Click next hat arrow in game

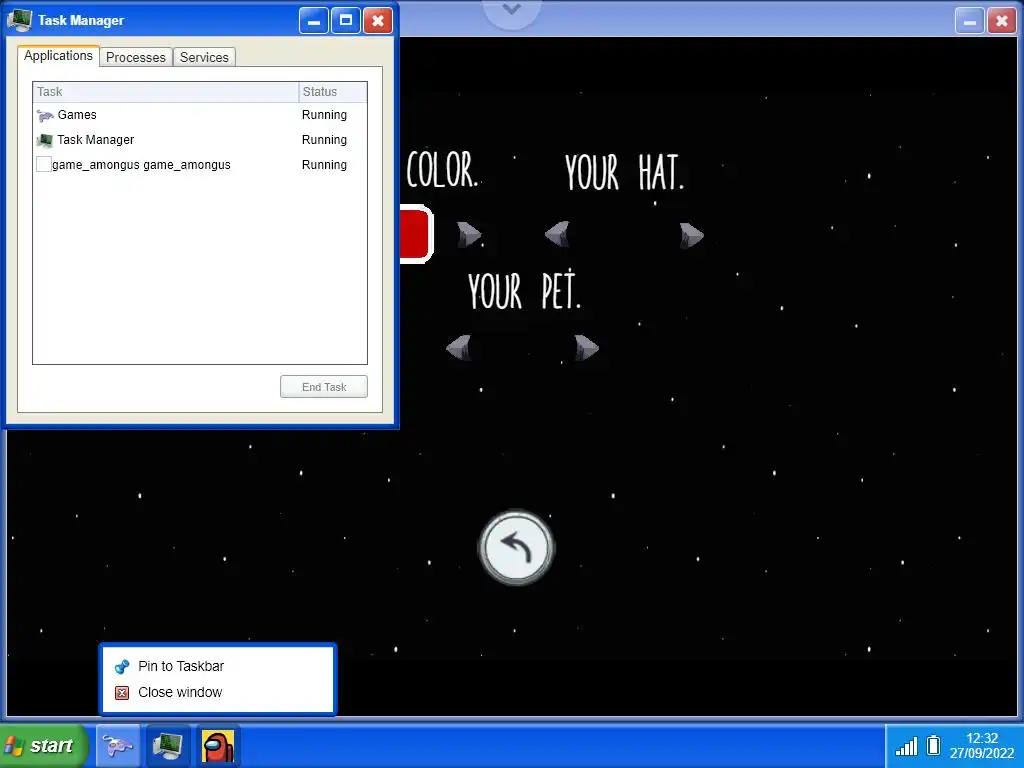(x=692, y=235)
